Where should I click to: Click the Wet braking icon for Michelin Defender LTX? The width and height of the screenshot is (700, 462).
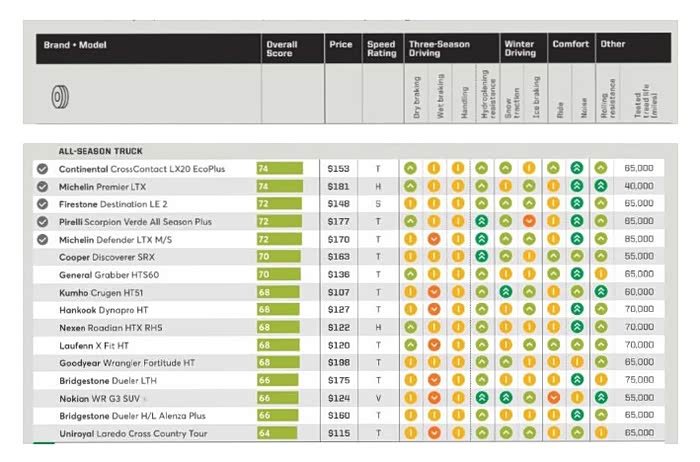434,239
